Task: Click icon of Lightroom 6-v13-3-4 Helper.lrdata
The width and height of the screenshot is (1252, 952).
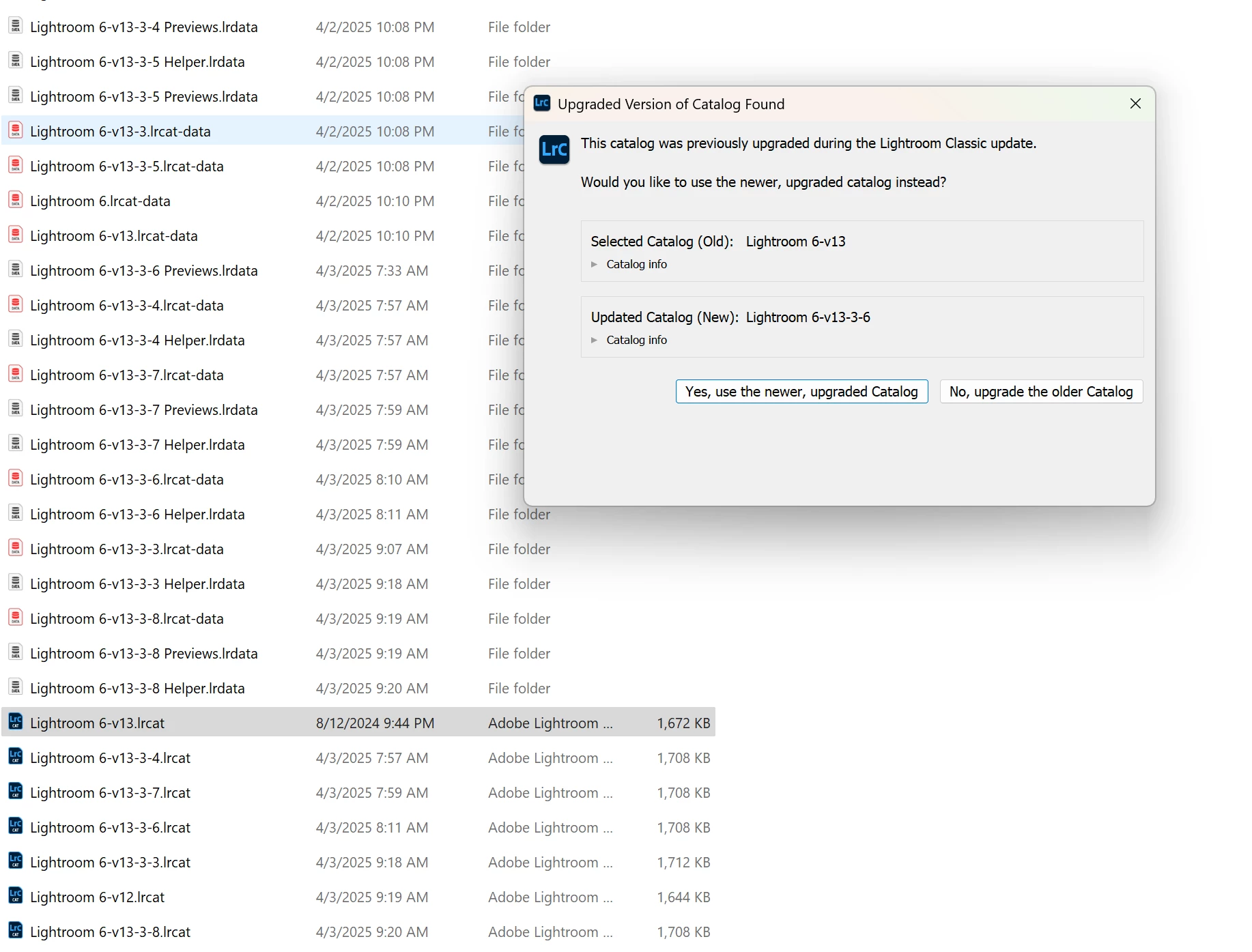Action: pyautogui.click(x=16, y=339)
